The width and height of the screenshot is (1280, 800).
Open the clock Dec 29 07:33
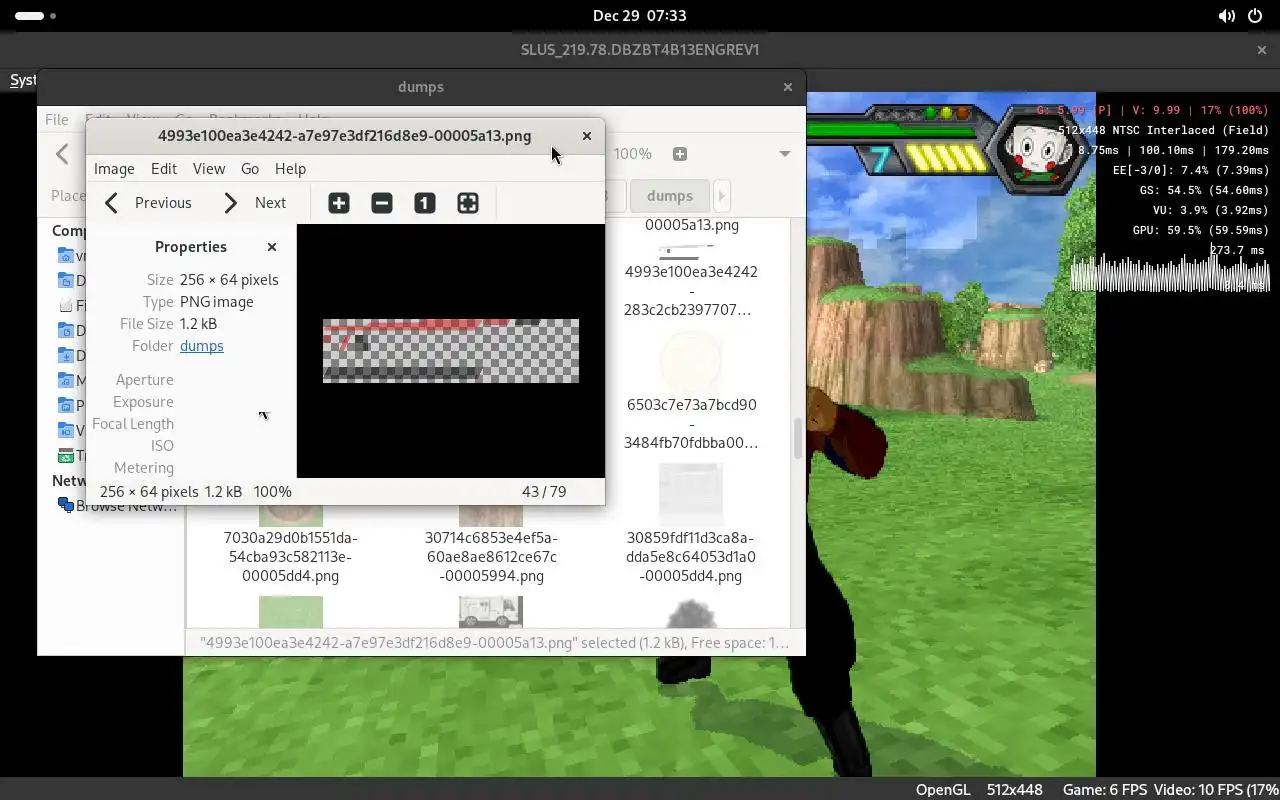(x=640, y=16)
